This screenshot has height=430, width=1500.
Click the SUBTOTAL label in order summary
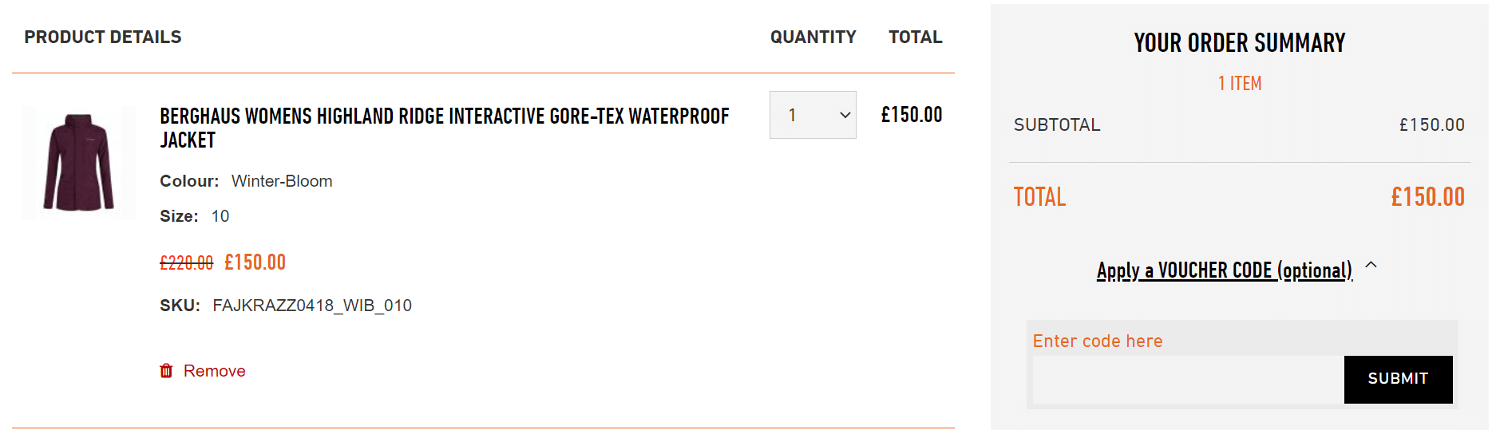(1056, 125)
